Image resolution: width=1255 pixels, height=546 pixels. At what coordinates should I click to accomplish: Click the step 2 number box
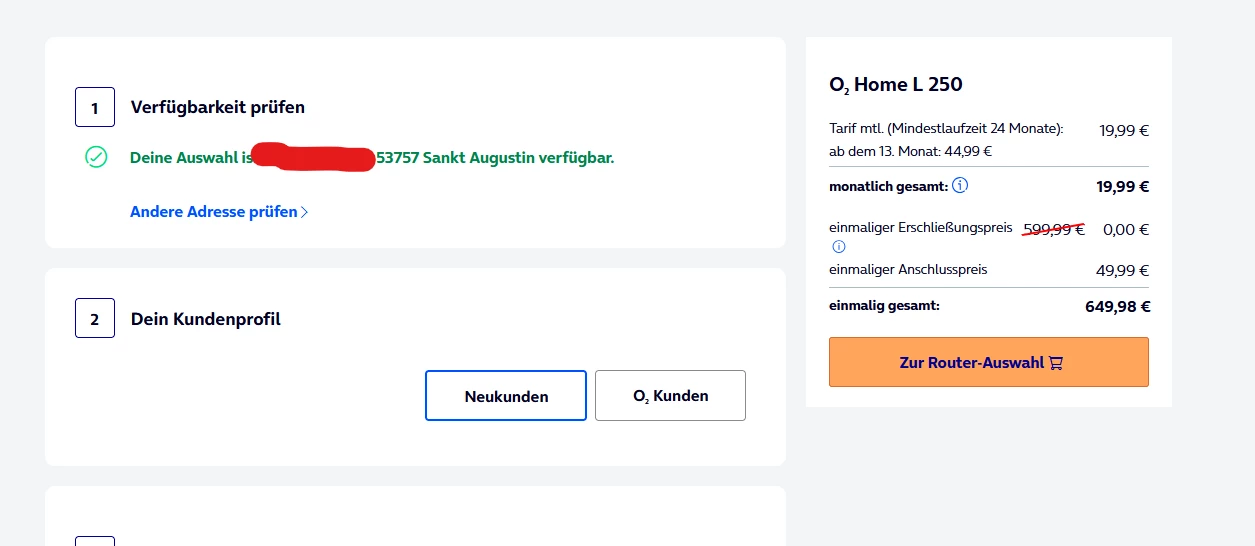pyautogui.click(x=95, y=319)
